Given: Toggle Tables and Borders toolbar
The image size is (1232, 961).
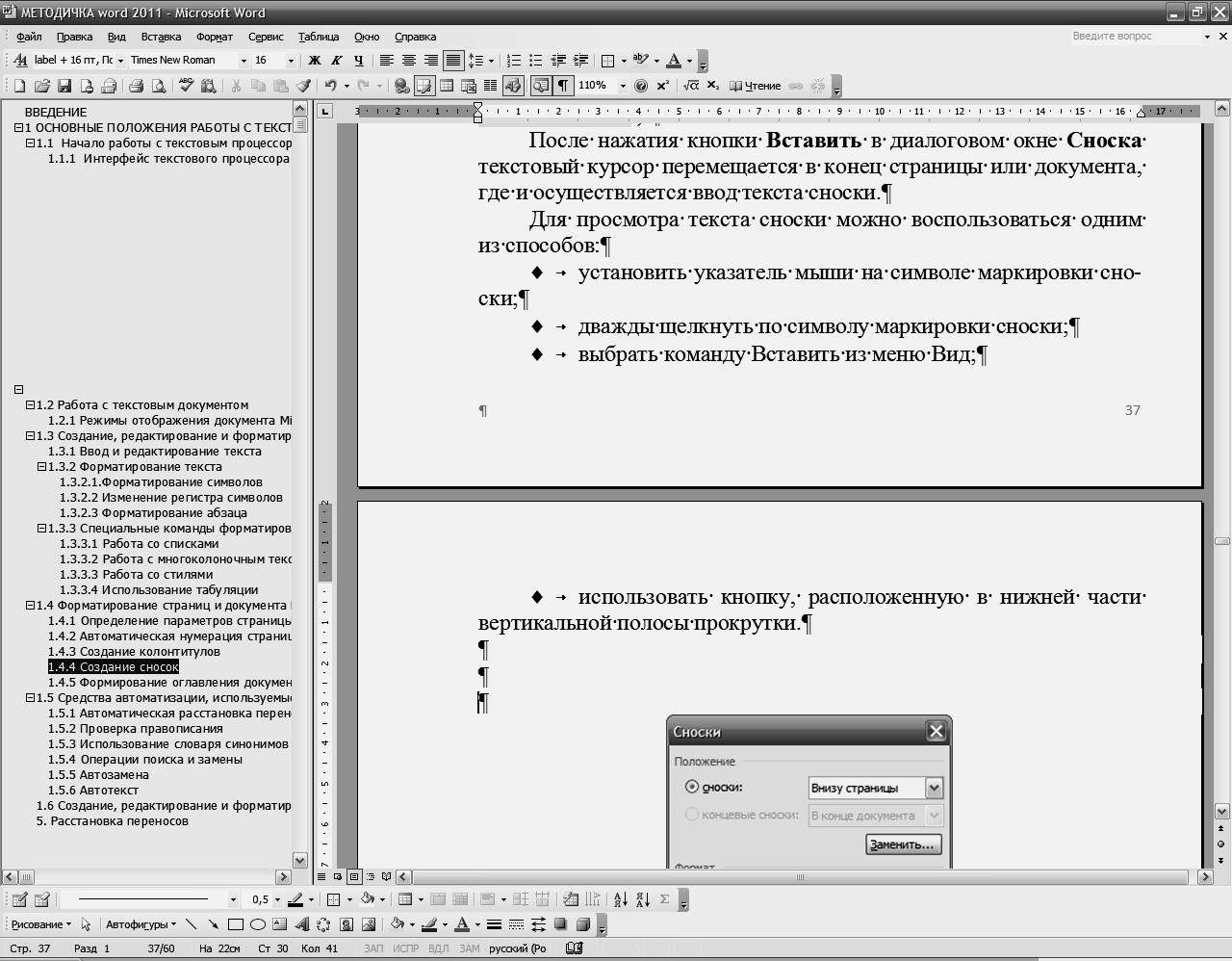Looking at the screenshot, I should (x=424, y=86).
